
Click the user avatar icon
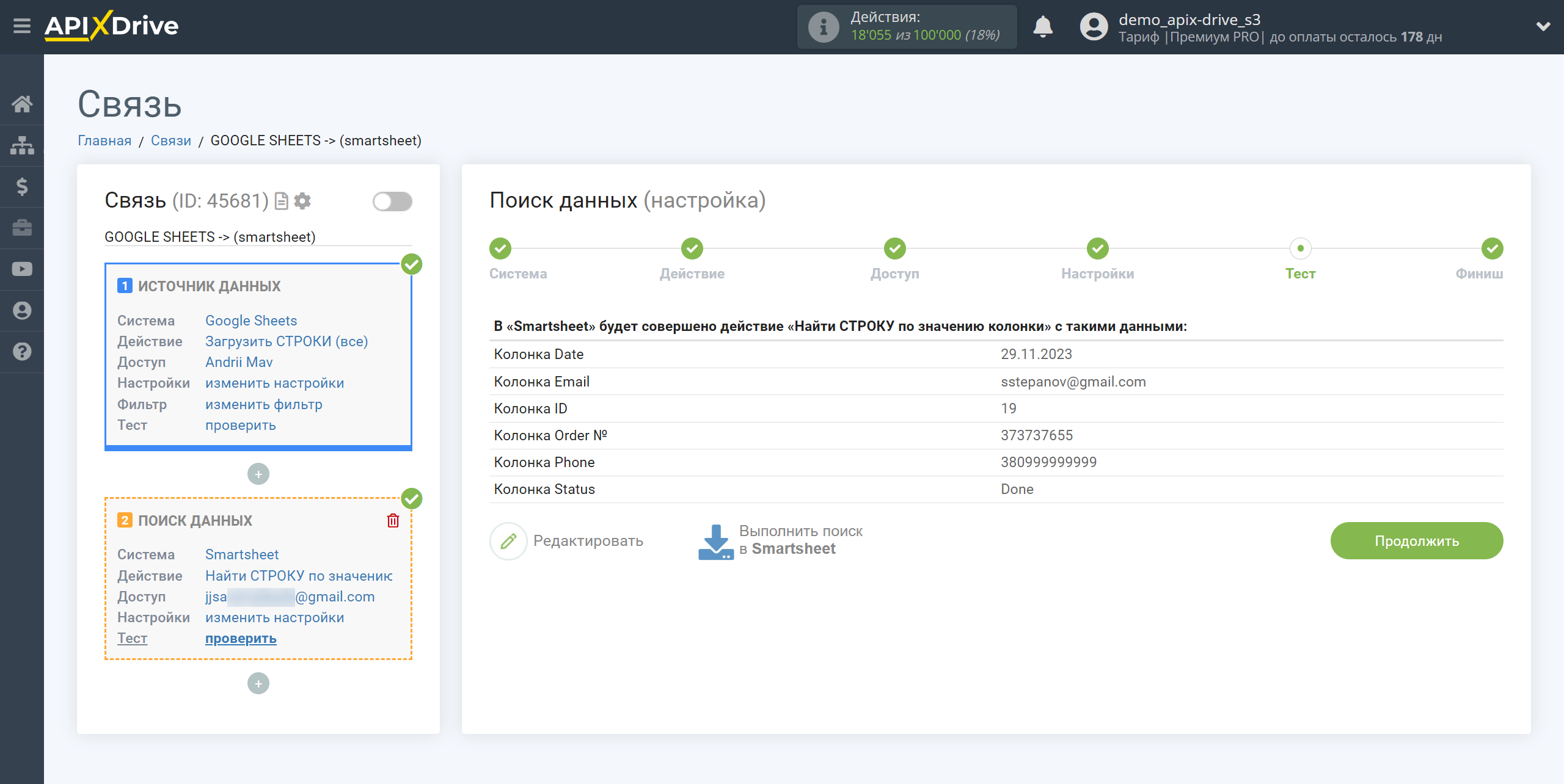tap(1094, 27)
